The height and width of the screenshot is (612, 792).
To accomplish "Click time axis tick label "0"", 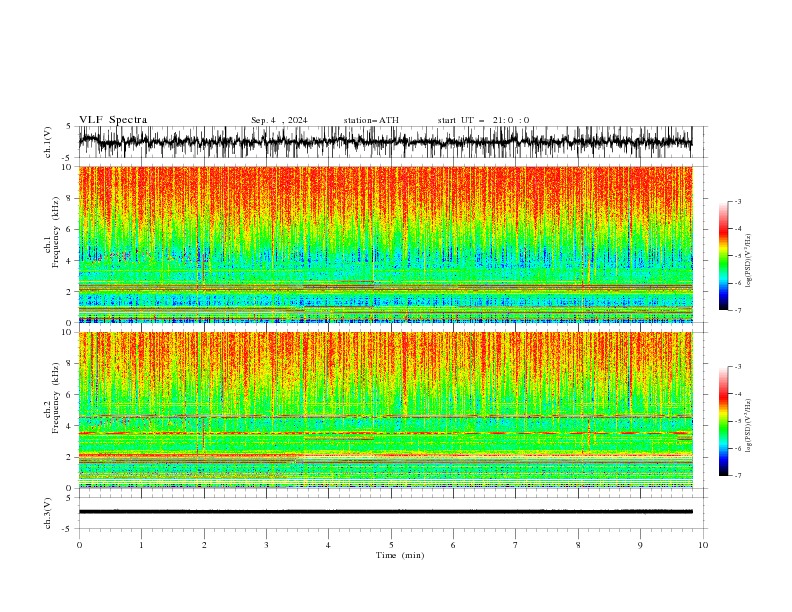I will [79, 545].
